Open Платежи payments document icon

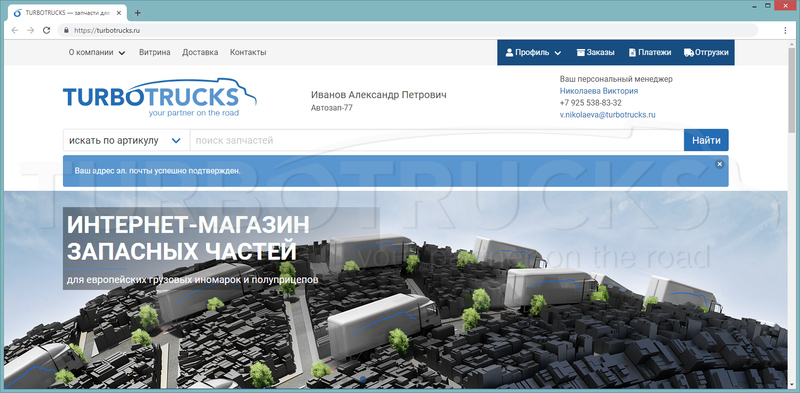632,53
